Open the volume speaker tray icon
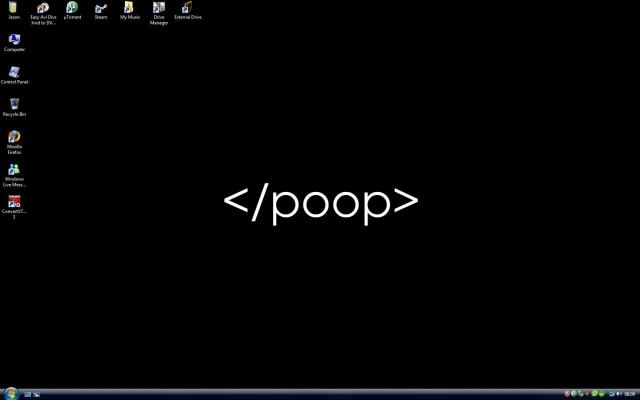Image resolution: width=640 pixels, height=400 pixels. 619,393
